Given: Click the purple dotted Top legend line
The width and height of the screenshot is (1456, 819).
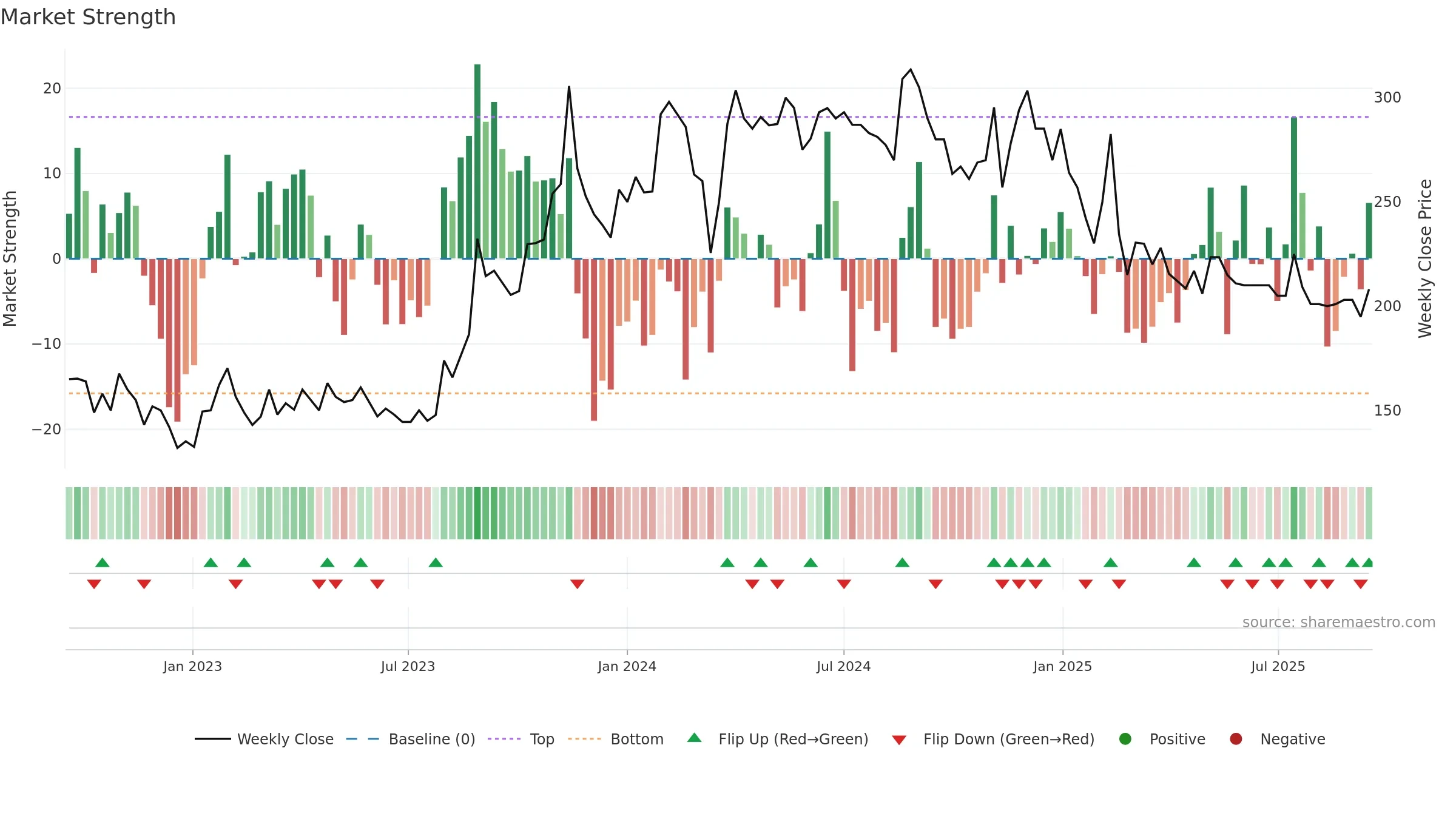Looking at the screenshot, I should [504, 739].
